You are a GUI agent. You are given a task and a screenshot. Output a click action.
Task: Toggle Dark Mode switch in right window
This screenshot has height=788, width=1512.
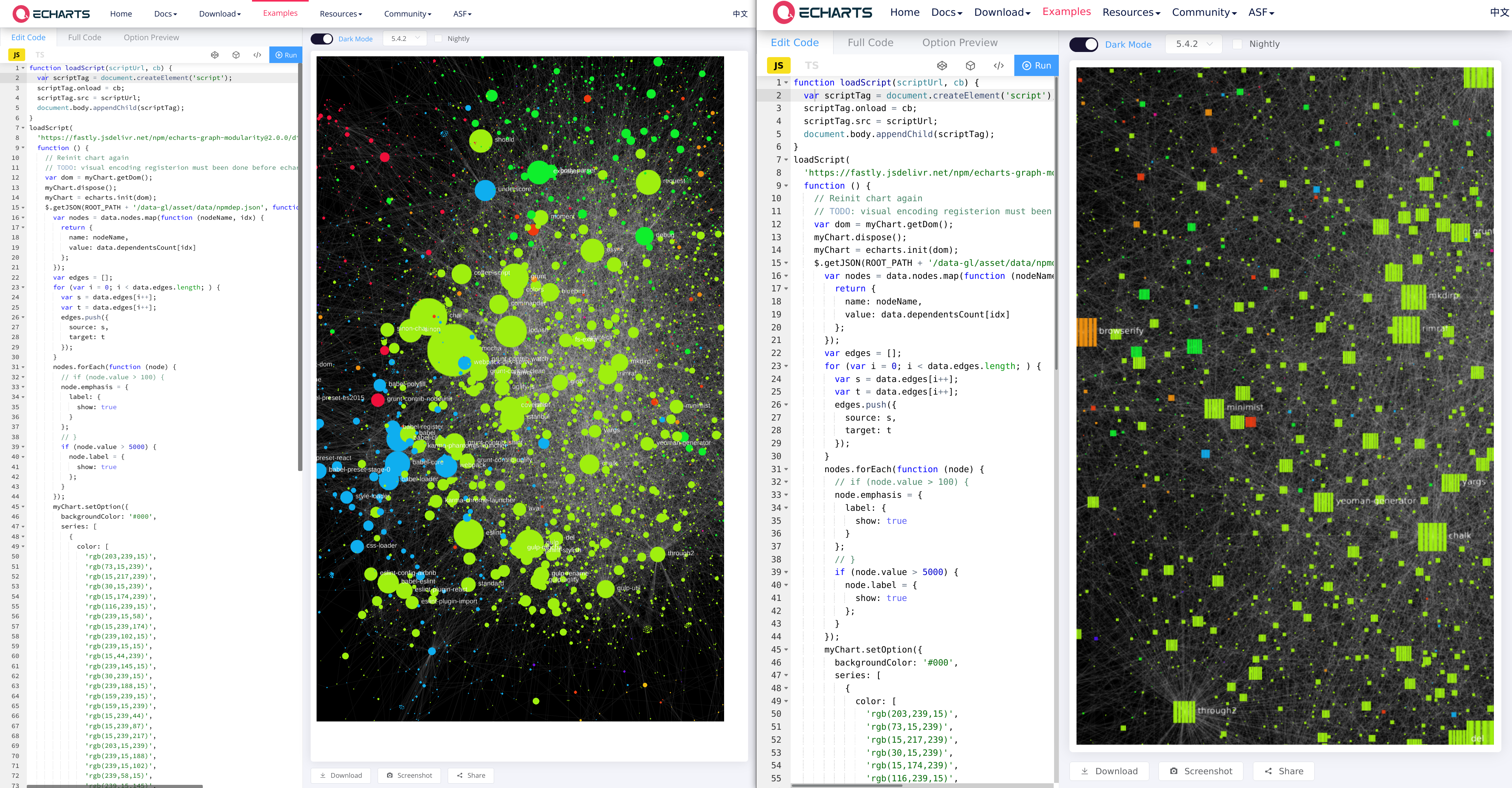click(x=1084, y=44)
